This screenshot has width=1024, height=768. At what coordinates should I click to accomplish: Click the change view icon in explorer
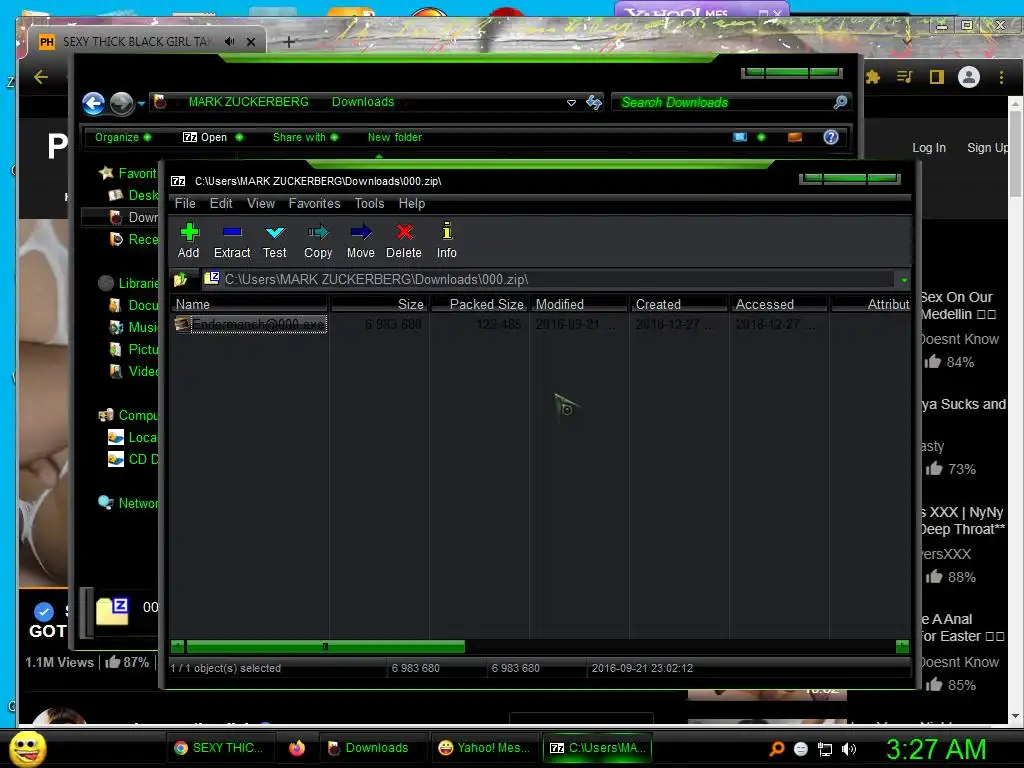coord(740,137)
